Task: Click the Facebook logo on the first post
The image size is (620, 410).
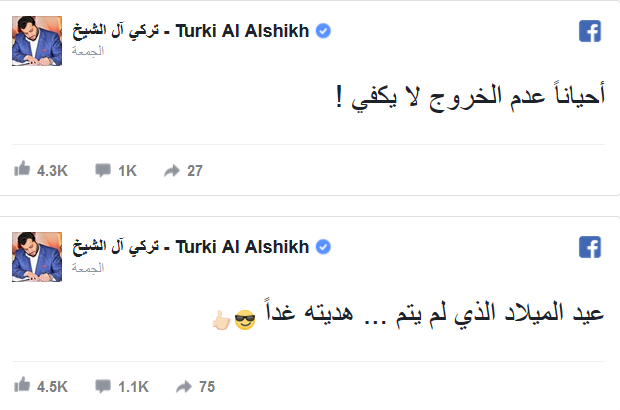Action: (x=590, y=32)
